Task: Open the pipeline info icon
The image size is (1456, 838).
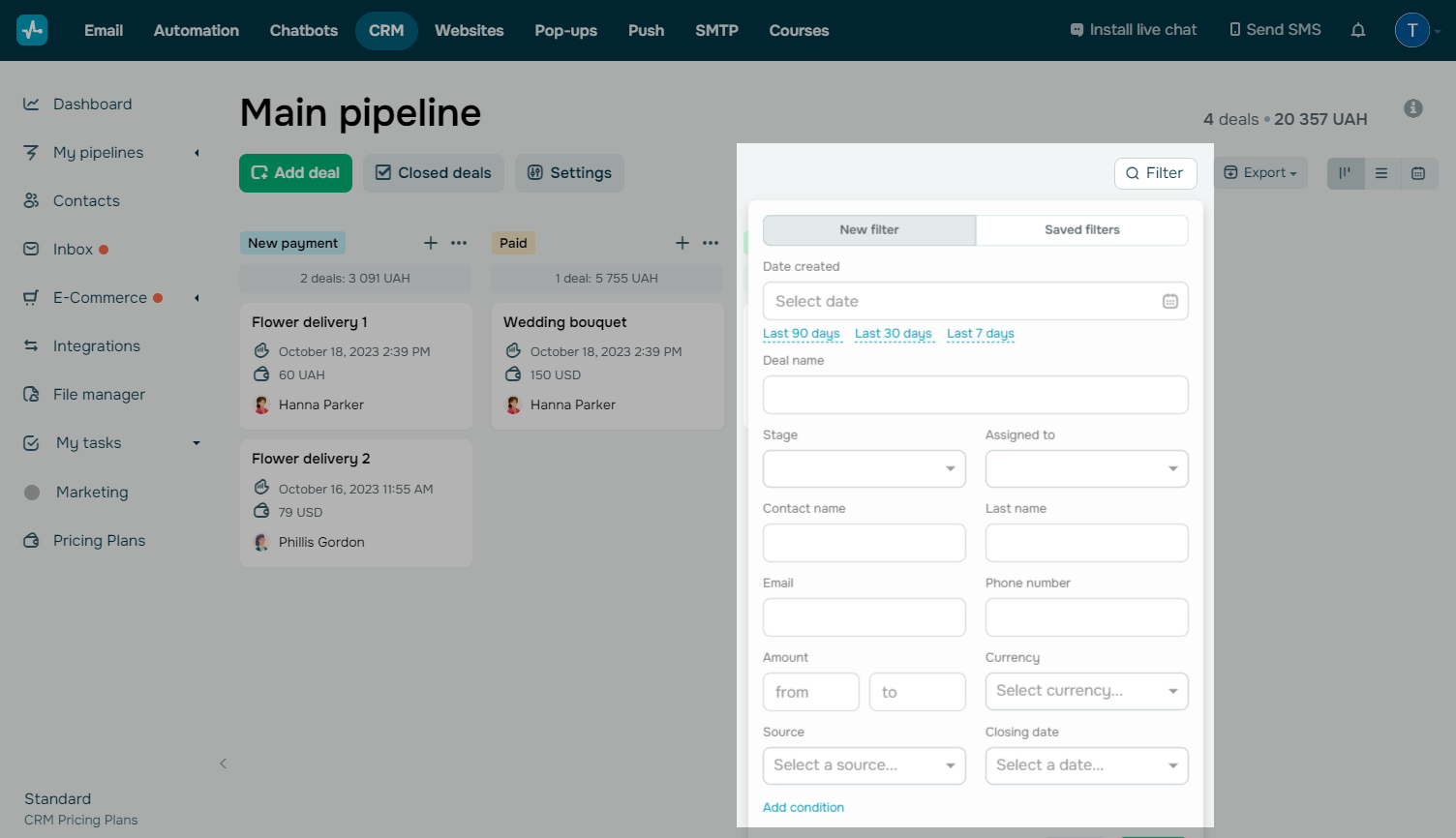Action: (x=1413, y=108)
